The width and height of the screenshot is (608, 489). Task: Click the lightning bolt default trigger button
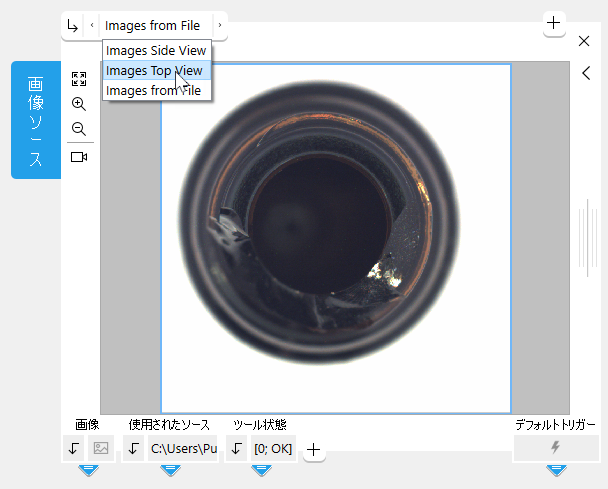[556, 448]
